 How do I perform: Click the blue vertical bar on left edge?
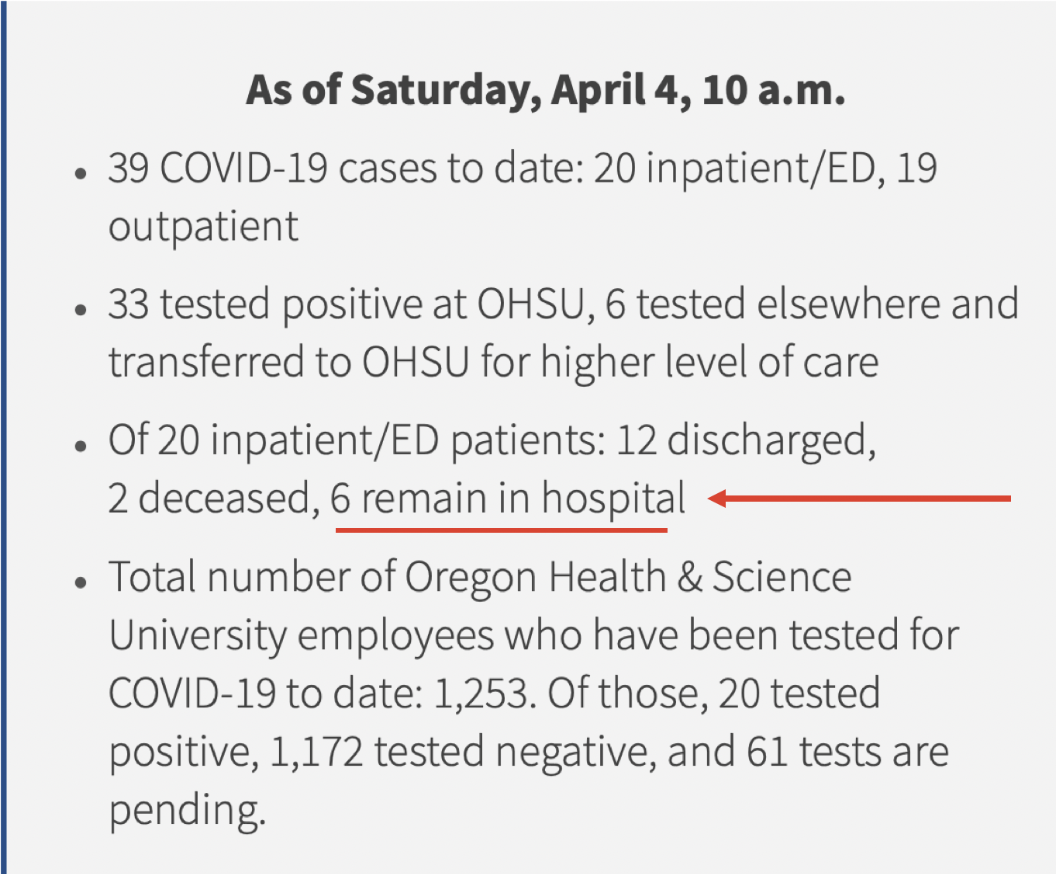pyautogui.click(x=3, y=438)
